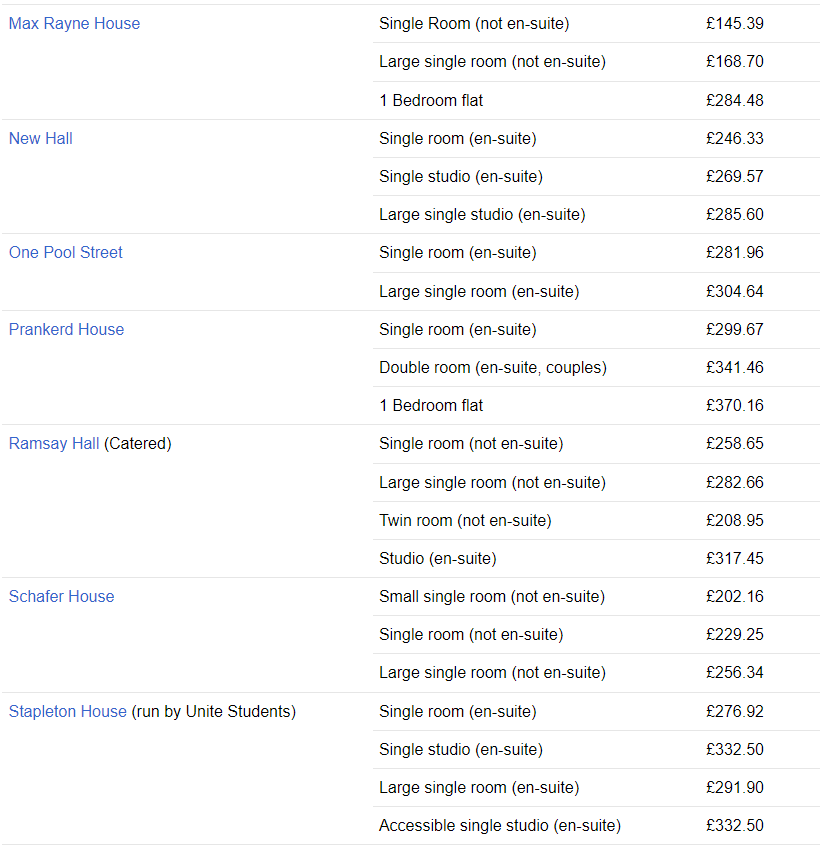Click the £304.64 price for One Pool Street

click(735, 292)
